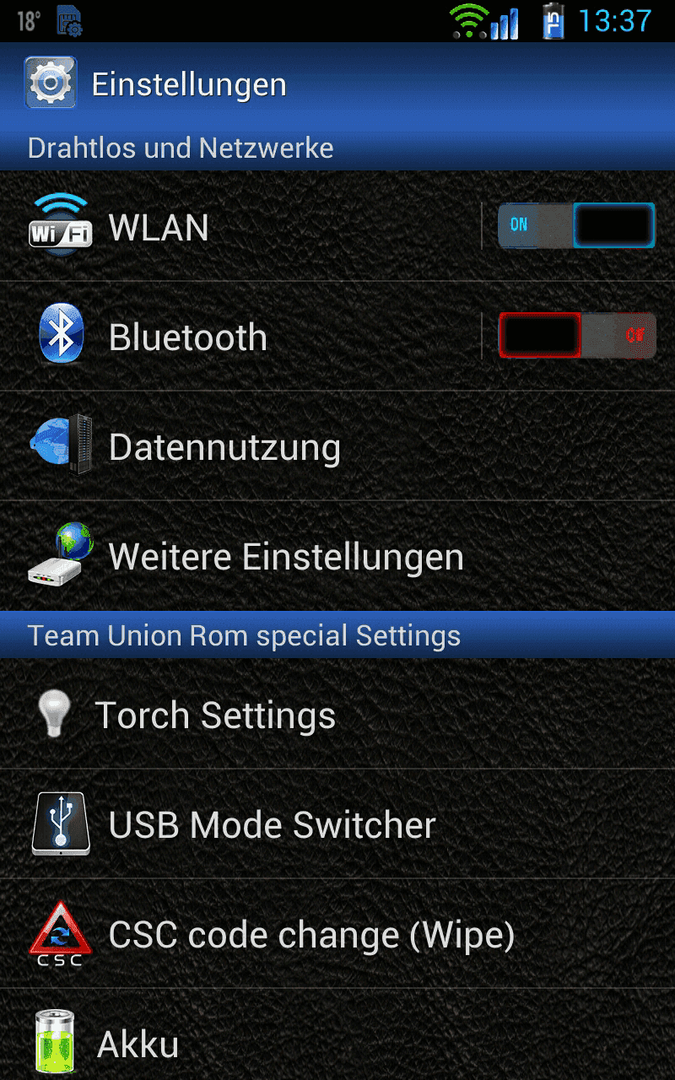Tap the status bar Wi-Fi signal indicator

pyautogui.click(x=469, y=21)
